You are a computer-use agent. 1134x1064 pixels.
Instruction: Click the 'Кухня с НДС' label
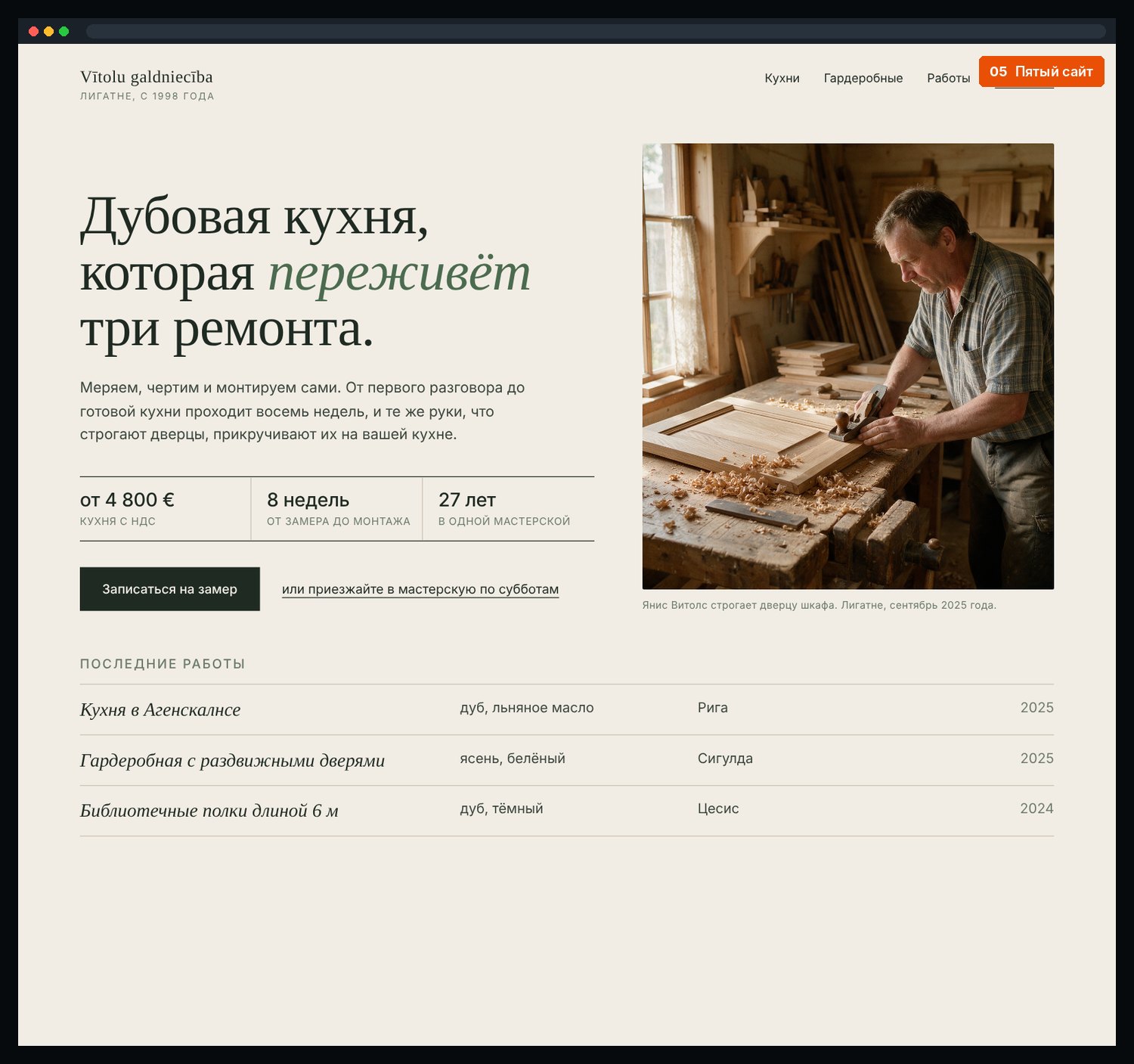click(118, 521)
